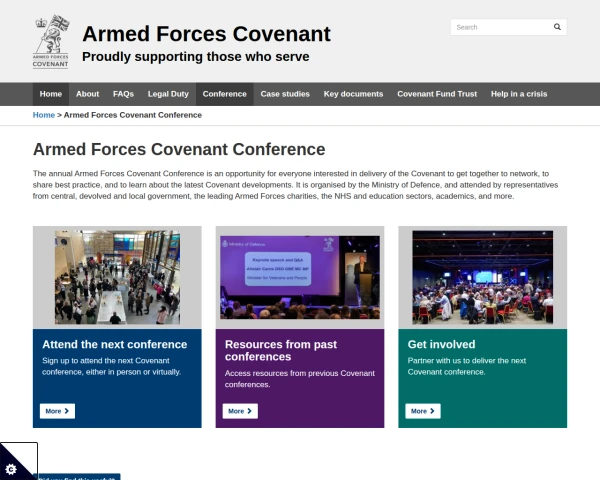600x480 pixels.
Task: Open the Home navigation tab
Action: click(50, 94)
